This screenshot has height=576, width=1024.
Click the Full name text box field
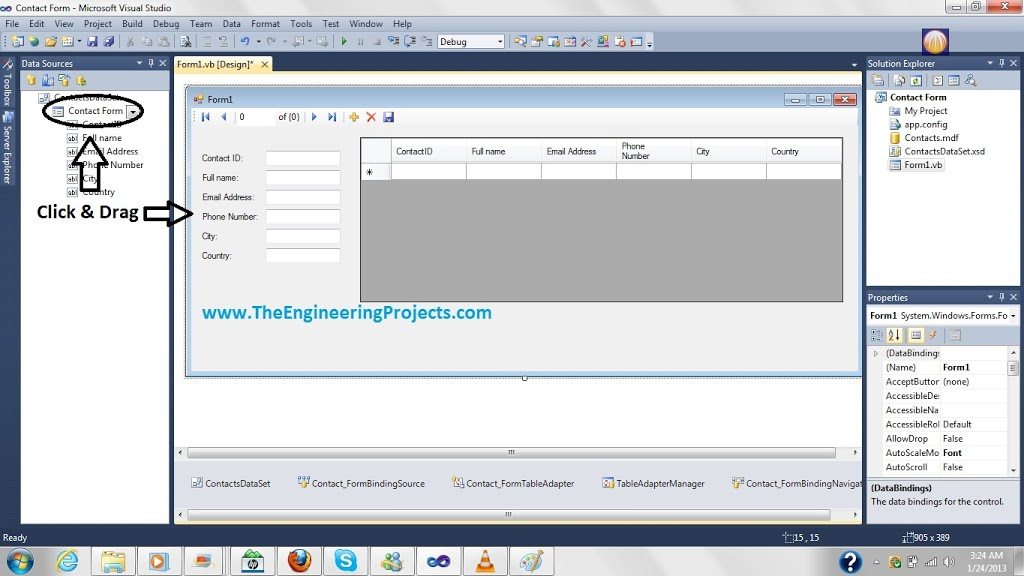[x=302, y=178]
